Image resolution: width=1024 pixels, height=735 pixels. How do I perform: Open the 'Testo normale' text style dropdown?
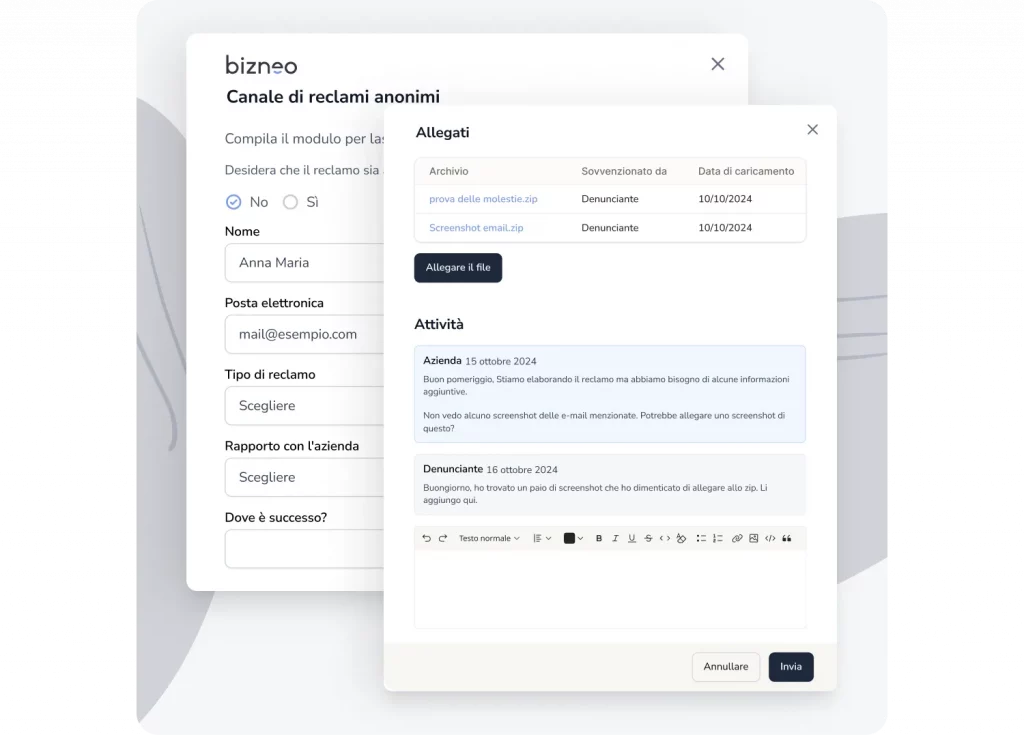tap(489, 538)
